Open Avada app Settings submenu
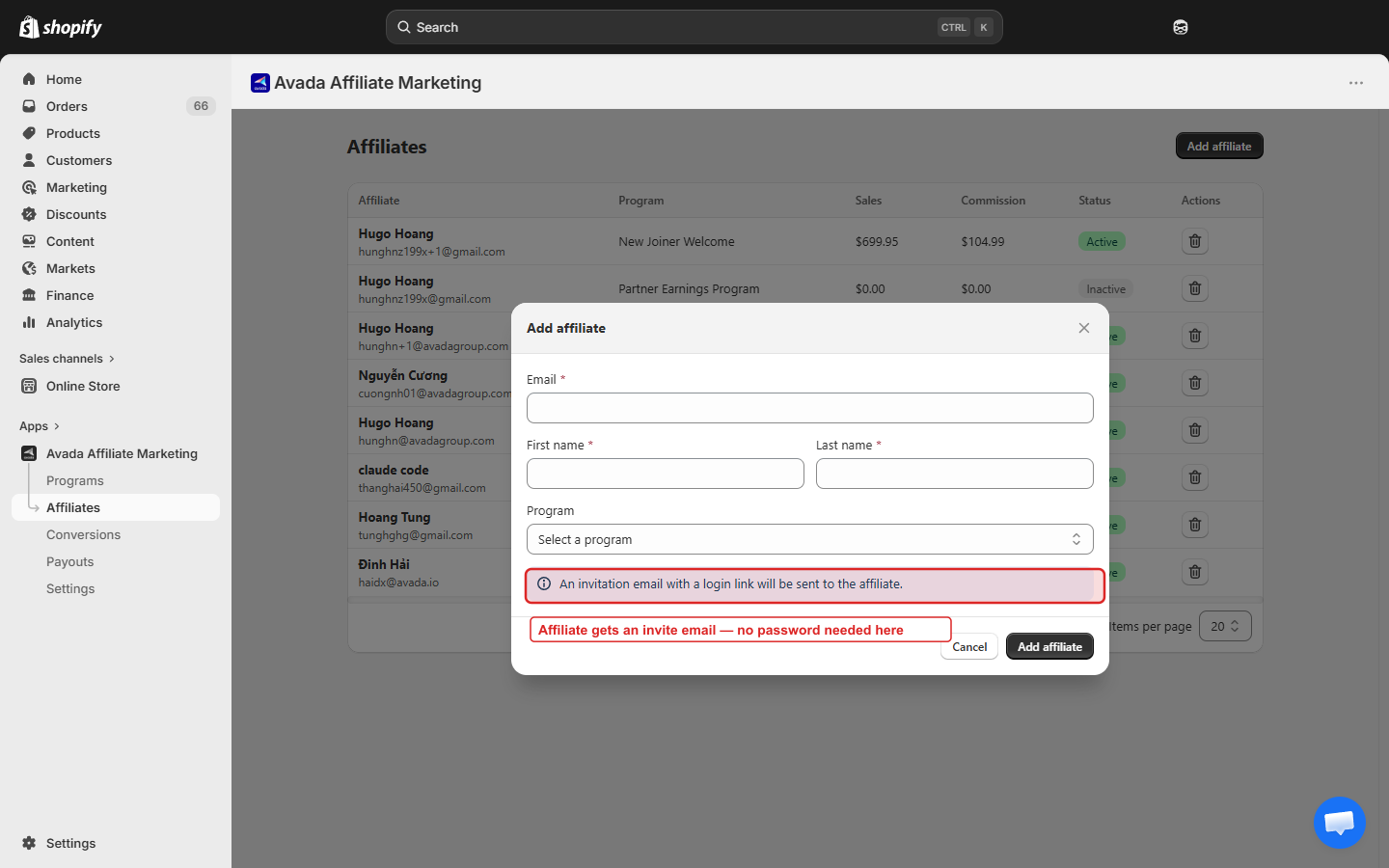This screenshot has height=868, width=1389. 70,588
